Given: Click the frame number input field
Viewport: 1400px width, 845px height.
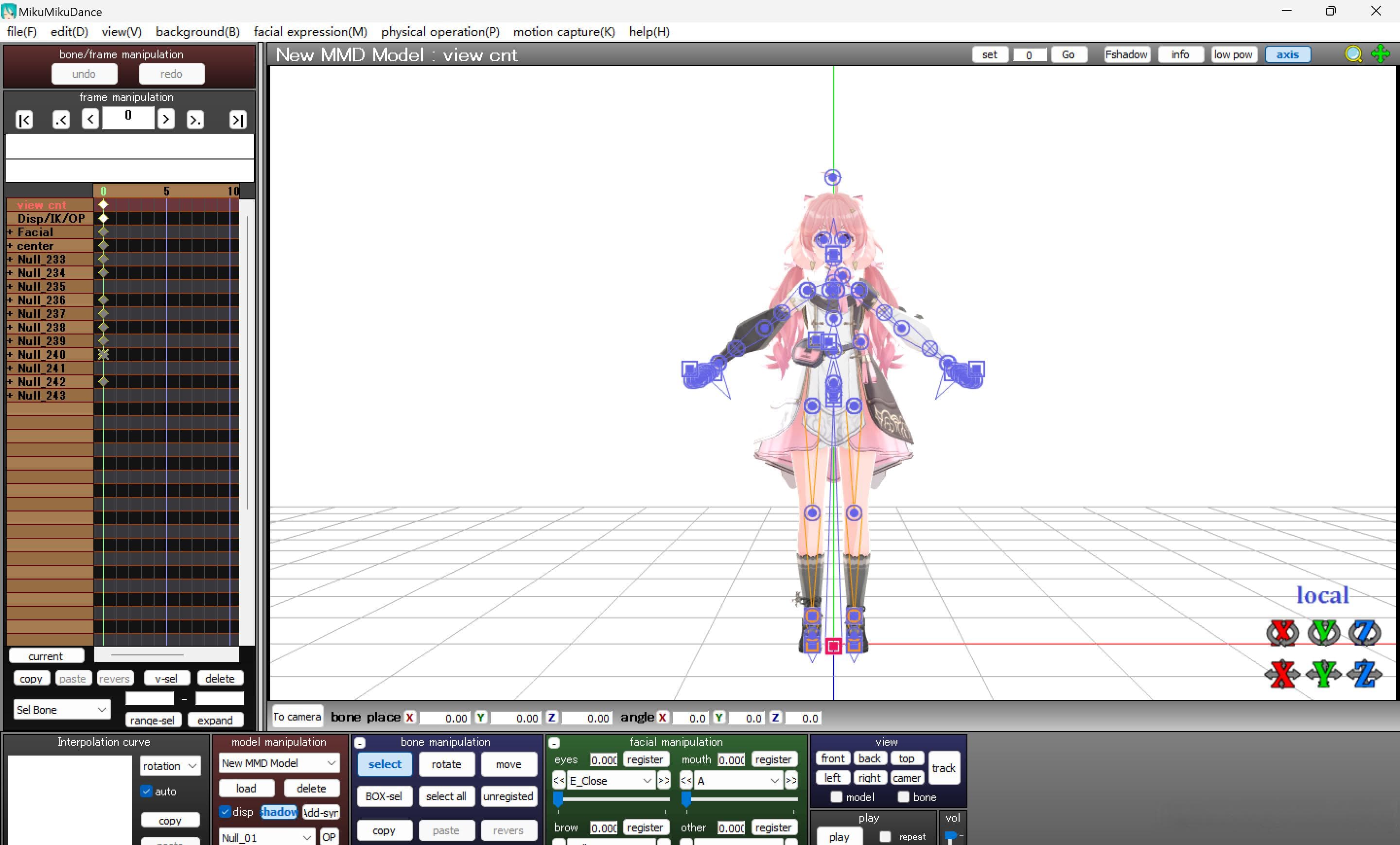Looking at the screenshot, I should [x=128, y=117].
